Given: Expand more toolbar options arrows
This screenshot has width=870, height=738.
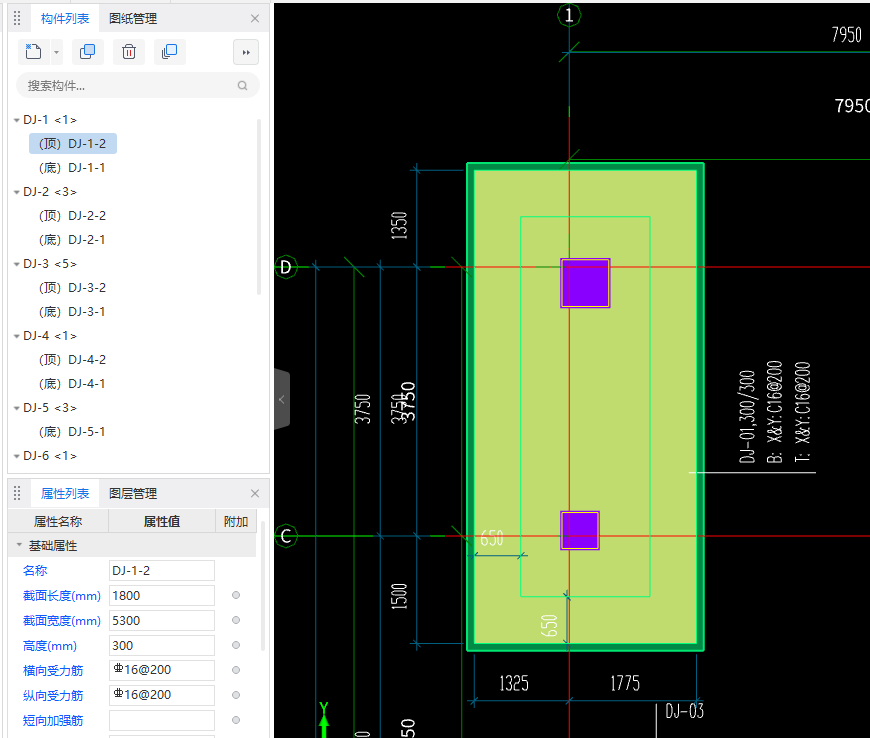Looking at the screenshot, I should (x=246, y=53).
